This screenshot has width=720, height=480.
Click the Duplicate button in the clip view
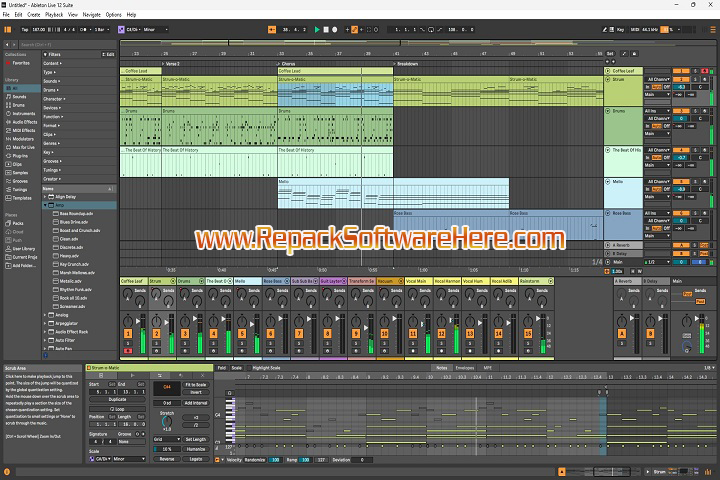[x=117, y=400]
